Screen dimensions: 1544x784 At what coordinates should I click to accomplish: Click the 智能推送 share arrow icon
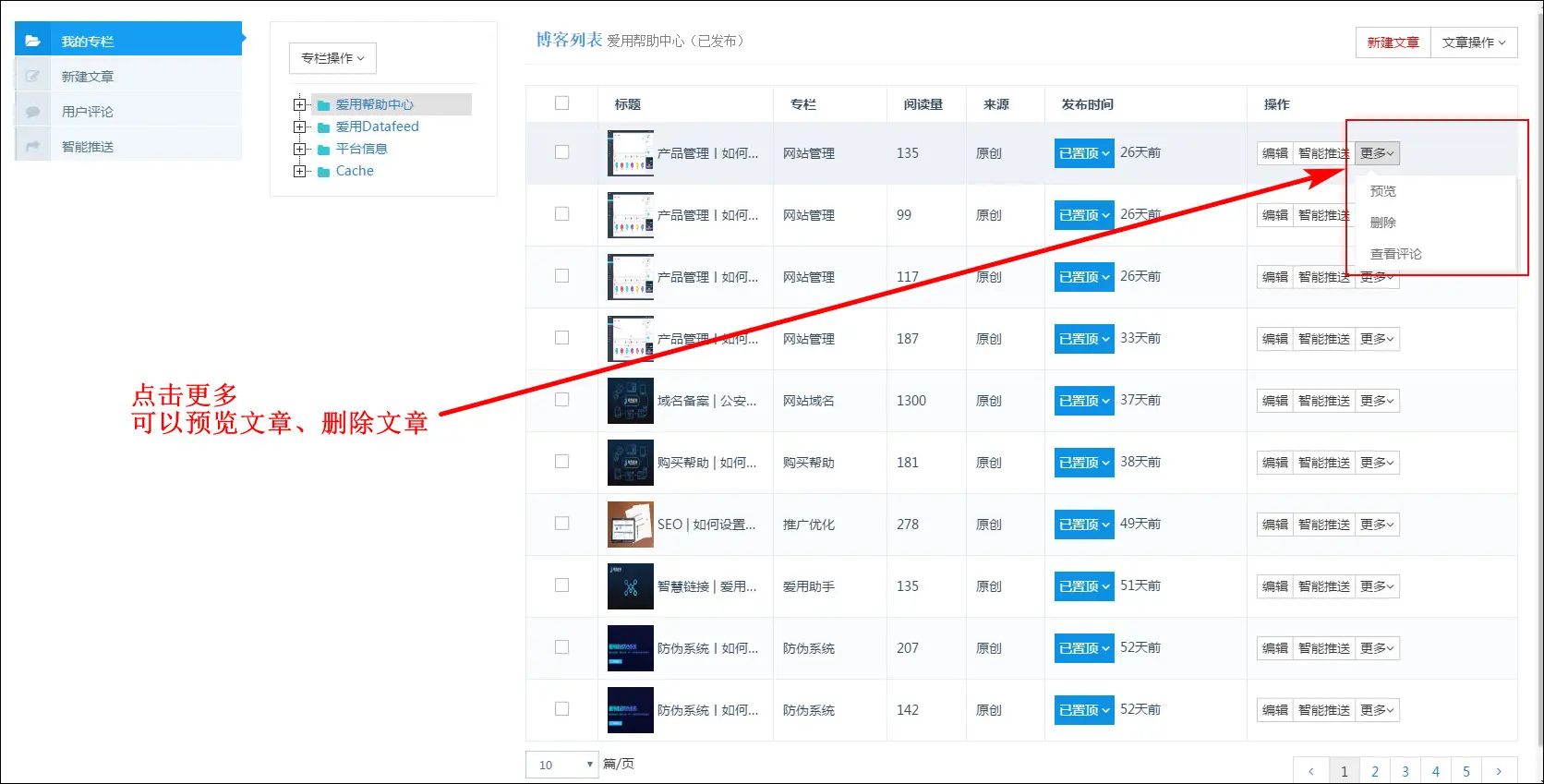coord(33,146)
